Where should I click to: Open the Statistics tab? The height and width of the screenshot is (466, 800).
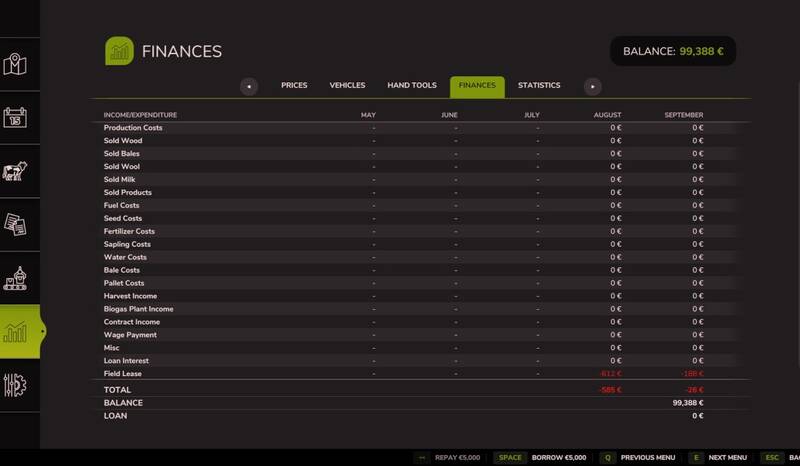[539, 86]
